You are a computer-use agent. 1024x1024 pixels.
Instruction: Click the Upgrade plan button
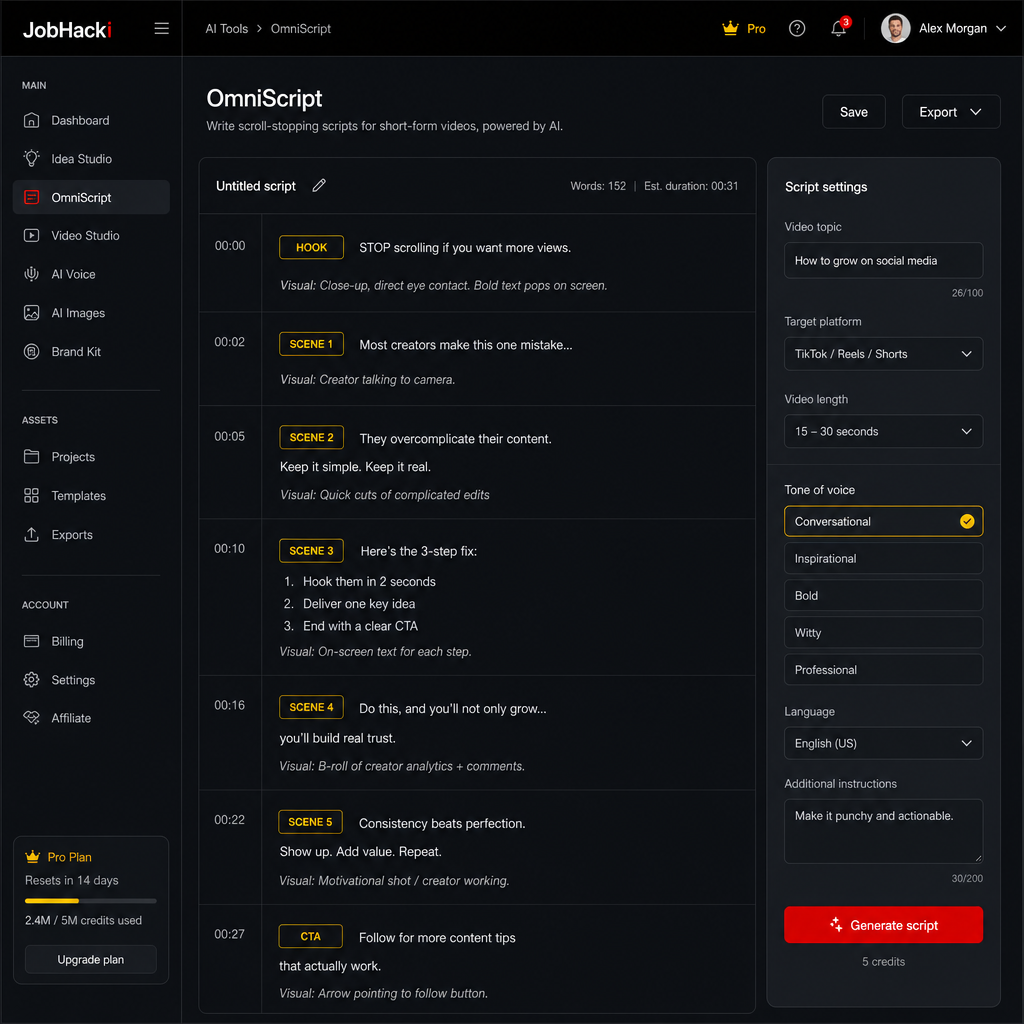(91, 959)
